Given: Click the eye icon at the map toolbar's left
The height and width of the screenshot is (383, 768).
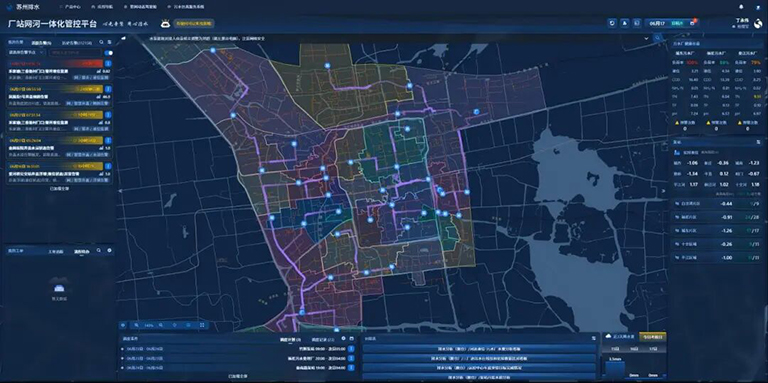Looking at the screenshot, I should click(123, 325).
